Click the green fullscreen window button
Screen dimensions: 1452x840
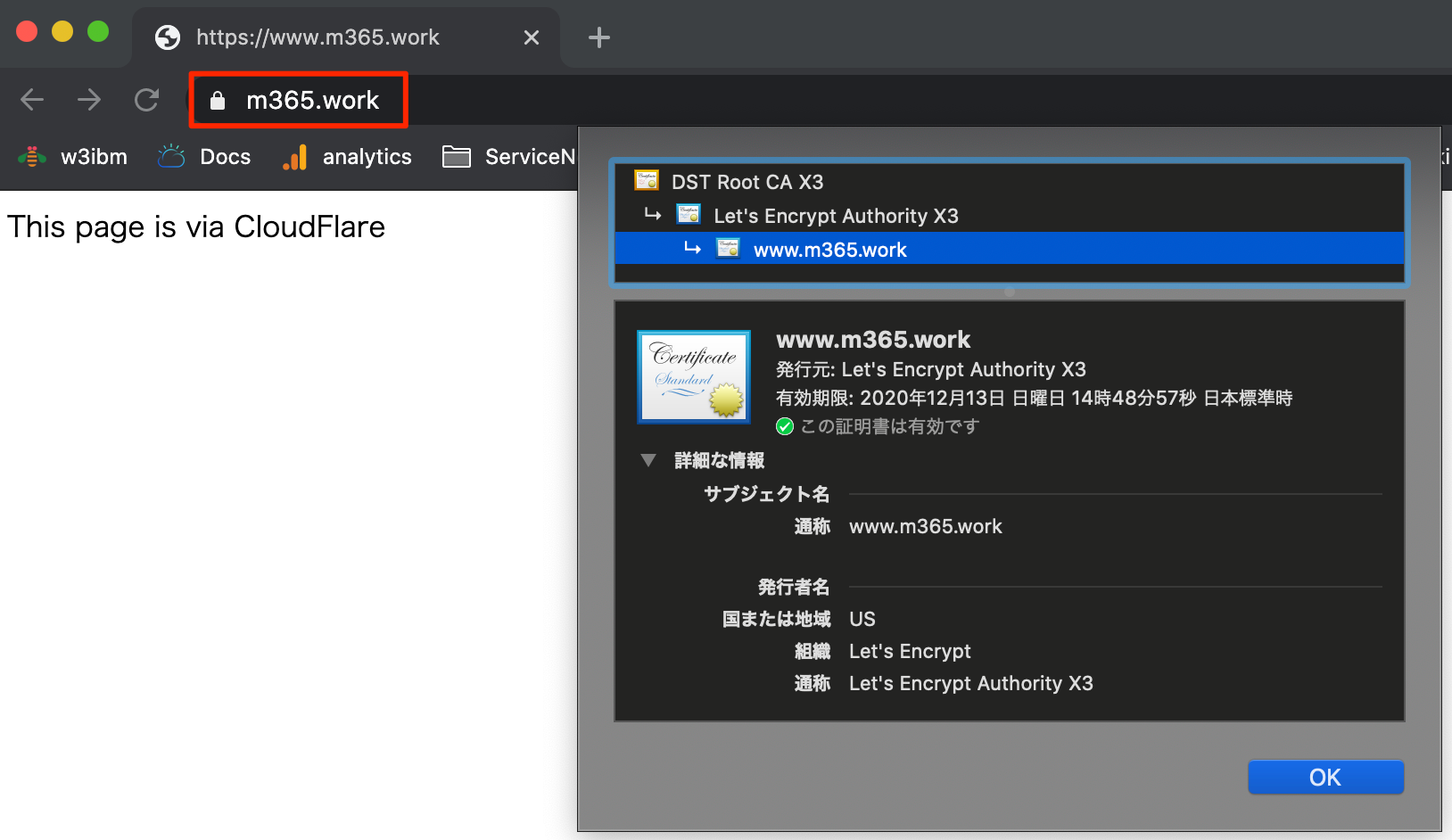(x=98, y=32)
